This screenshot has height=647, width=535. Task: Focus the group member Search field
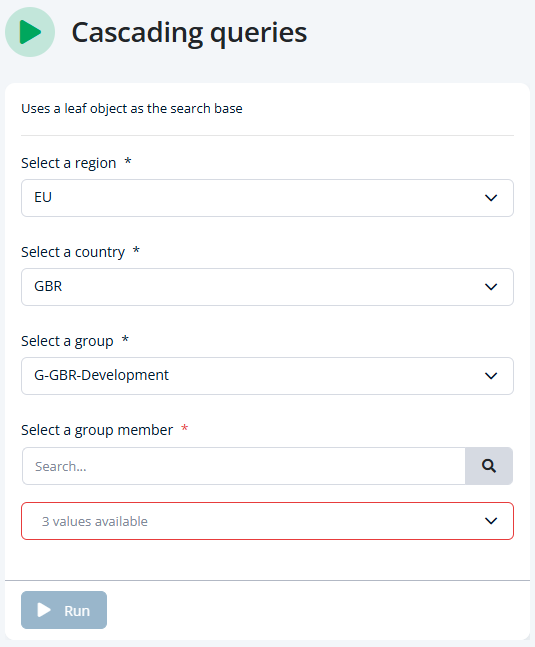pos(244,466)
